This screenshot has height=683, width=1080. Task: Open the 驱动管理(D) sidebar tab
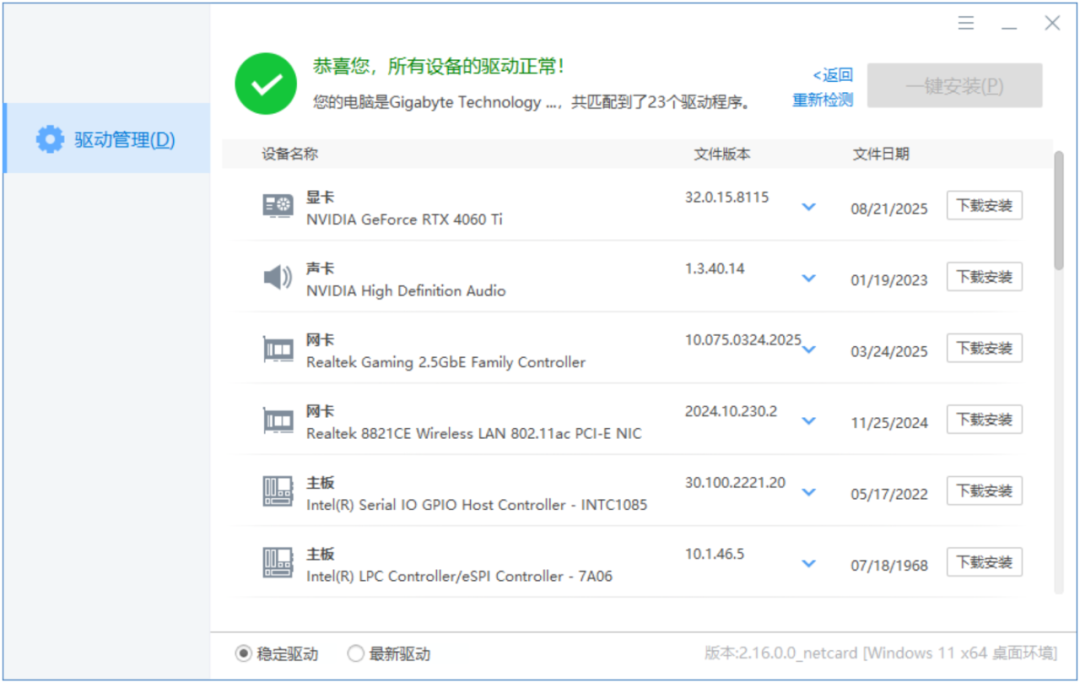pyautogui.click(x=107, y=138)
